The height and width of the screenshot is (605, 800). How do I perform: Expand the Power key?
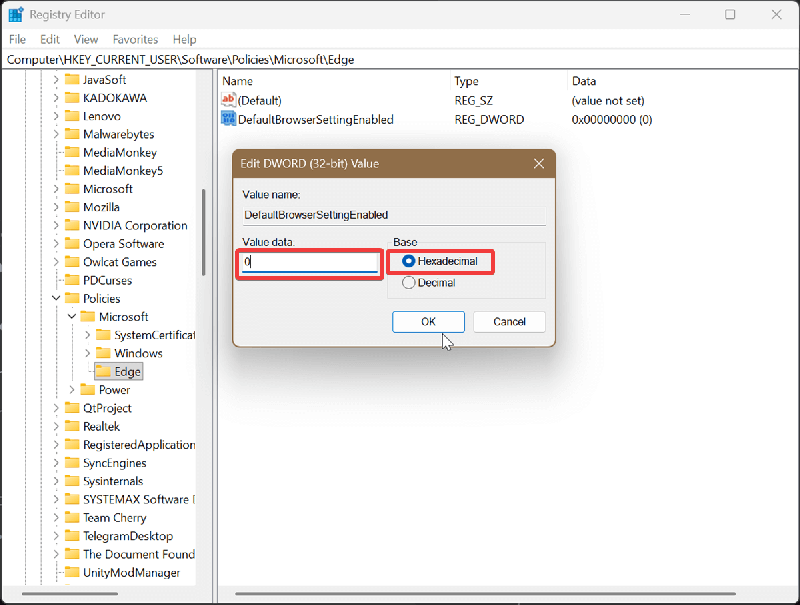pos(72,390)
